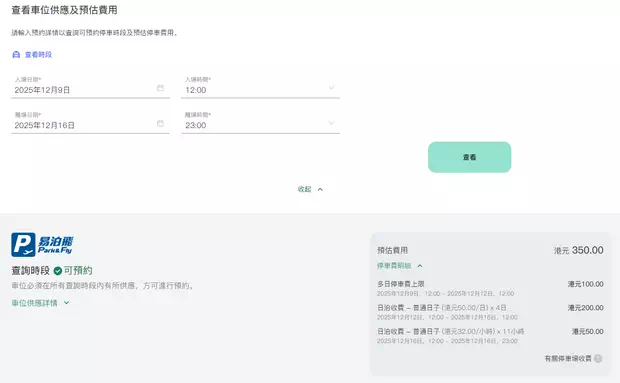Collapse the form with 收起

(310, 189)
